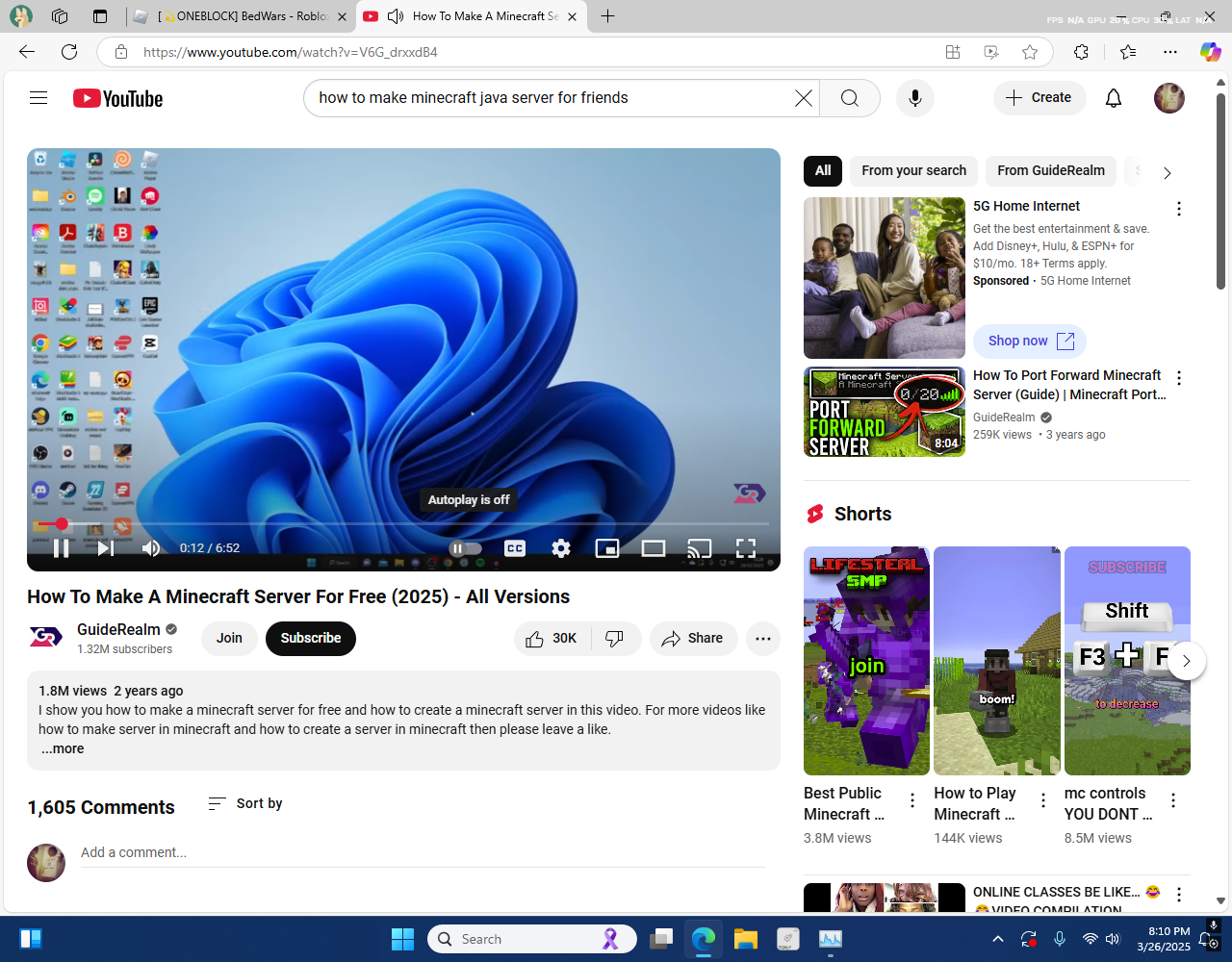Mute the video volume
The image size is (1232, 962).
(151, 548)
